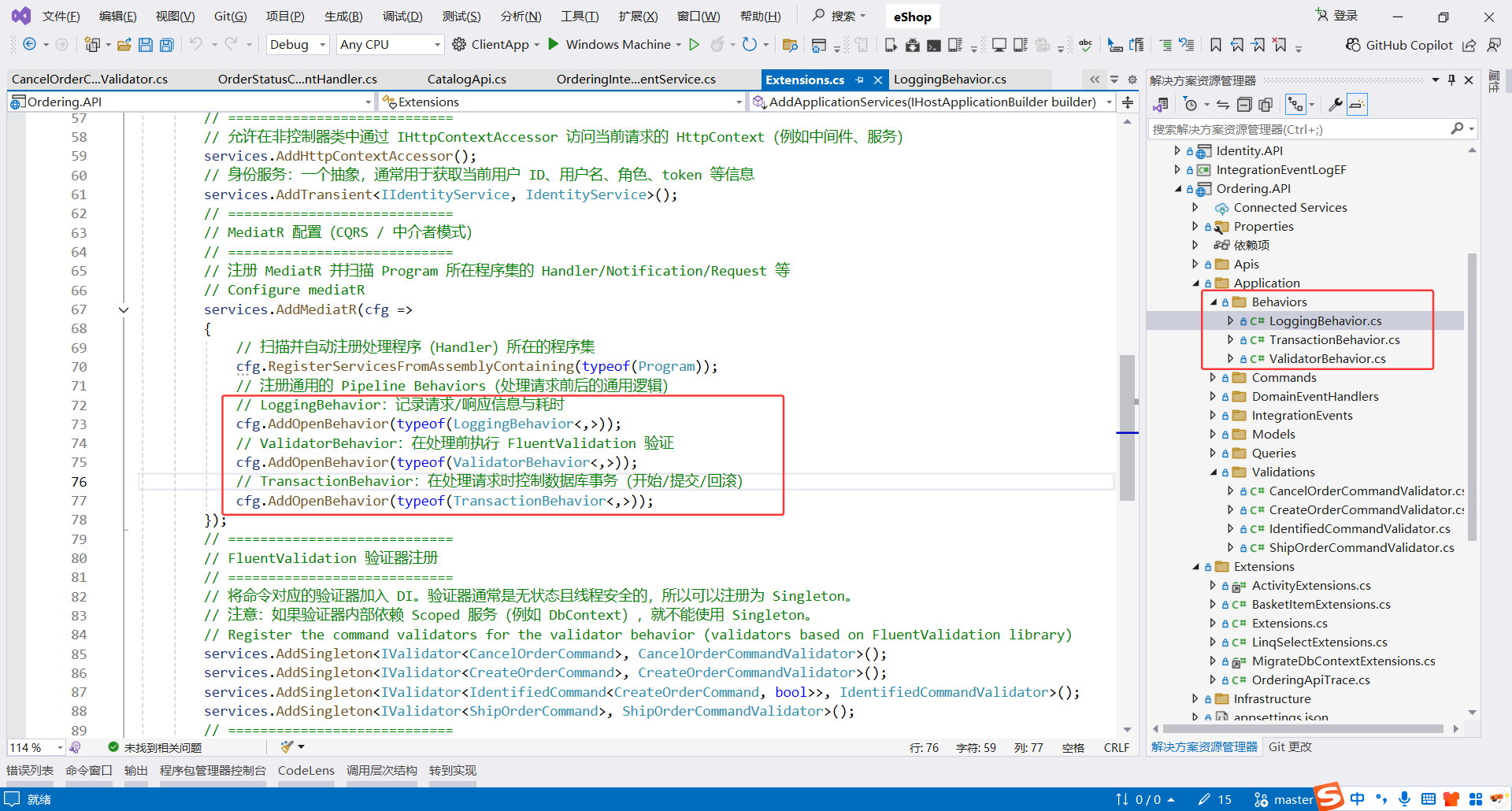The height and width of the screenshot is (811, 1512).
Task: Click the Undo arrow icon
Action: tap(196, 45)
